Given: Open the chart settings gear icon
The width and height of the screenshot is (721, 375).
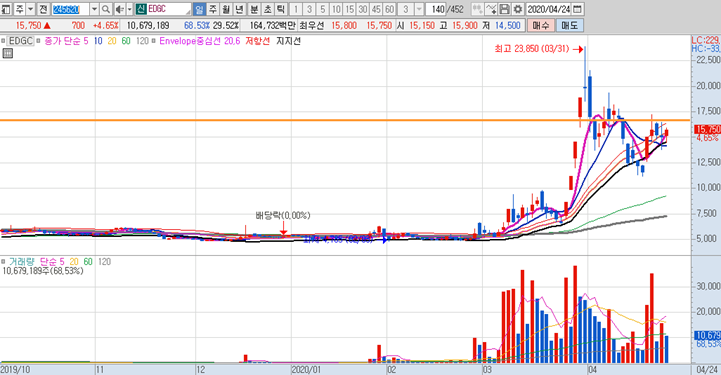Looking at the screenshot, I should coord(518,9).
